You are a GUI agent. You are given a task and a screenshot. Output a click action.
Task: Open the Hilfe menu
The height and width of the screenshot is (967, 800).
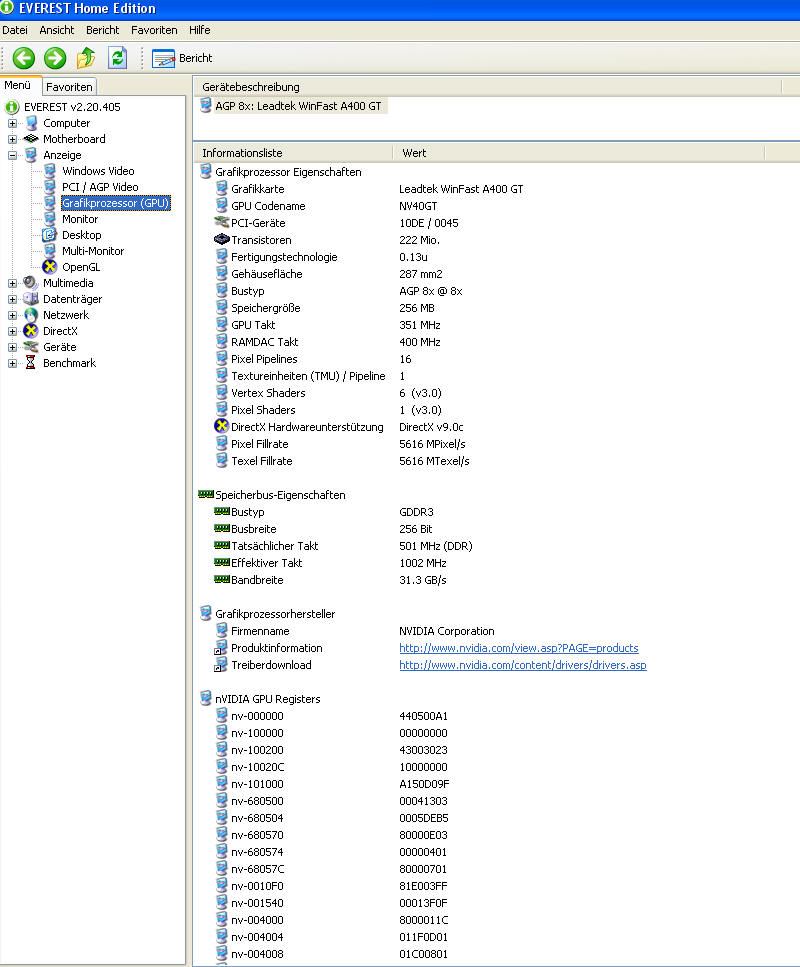coord(199,30)
